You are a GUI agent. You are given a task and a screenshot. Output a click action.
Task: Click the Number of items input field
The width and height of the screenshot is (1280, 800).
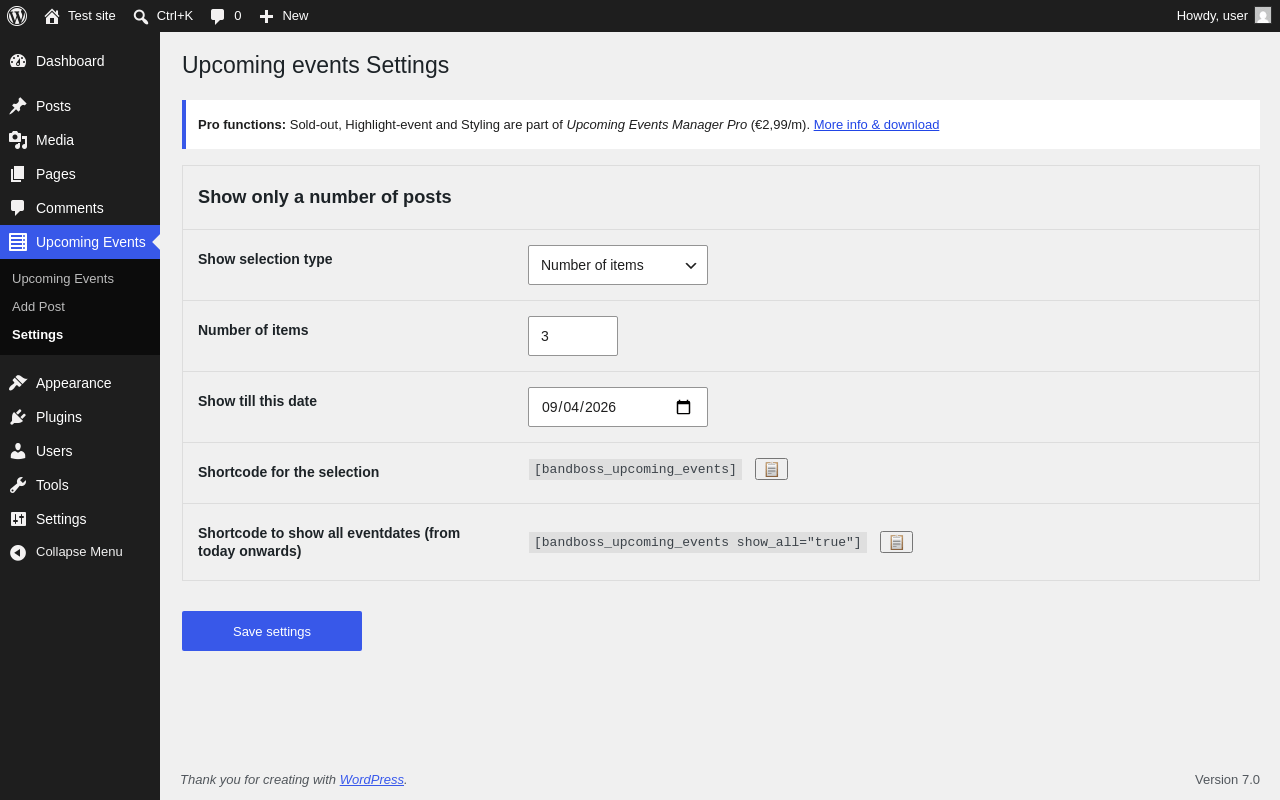click(573, 336)
